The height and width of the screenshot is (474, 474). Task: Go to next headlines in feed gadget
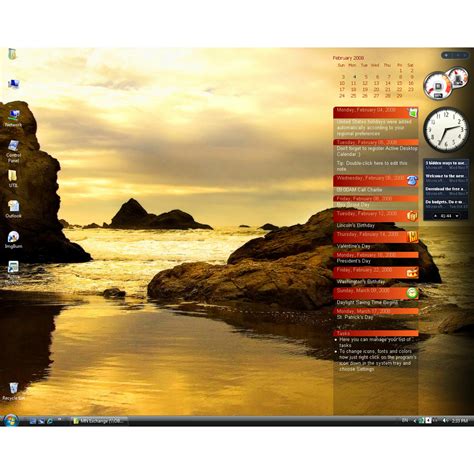point(457,216)
